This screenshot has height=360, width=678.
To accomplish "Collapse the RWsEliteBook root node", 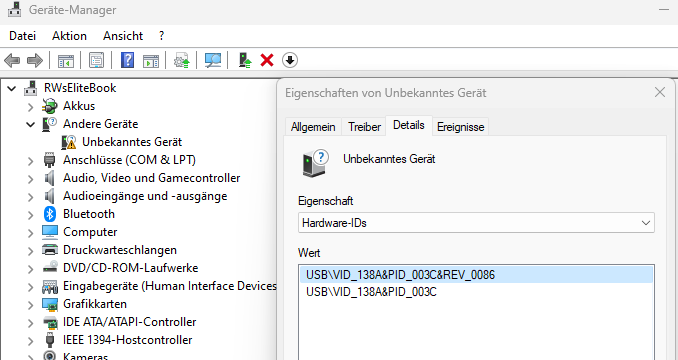I will pos(11,89).
